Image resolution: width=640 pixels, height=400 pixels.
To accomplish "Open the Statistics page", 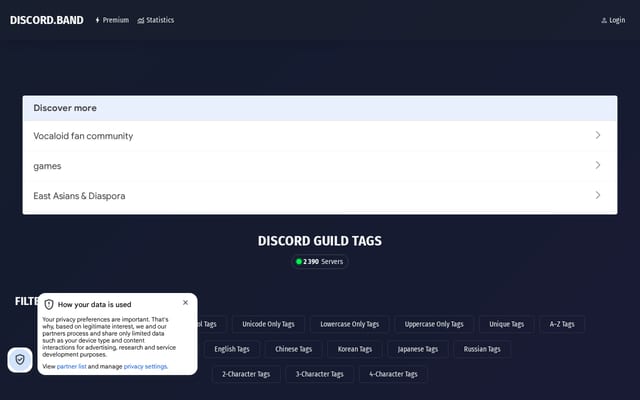I will point(156,20).
